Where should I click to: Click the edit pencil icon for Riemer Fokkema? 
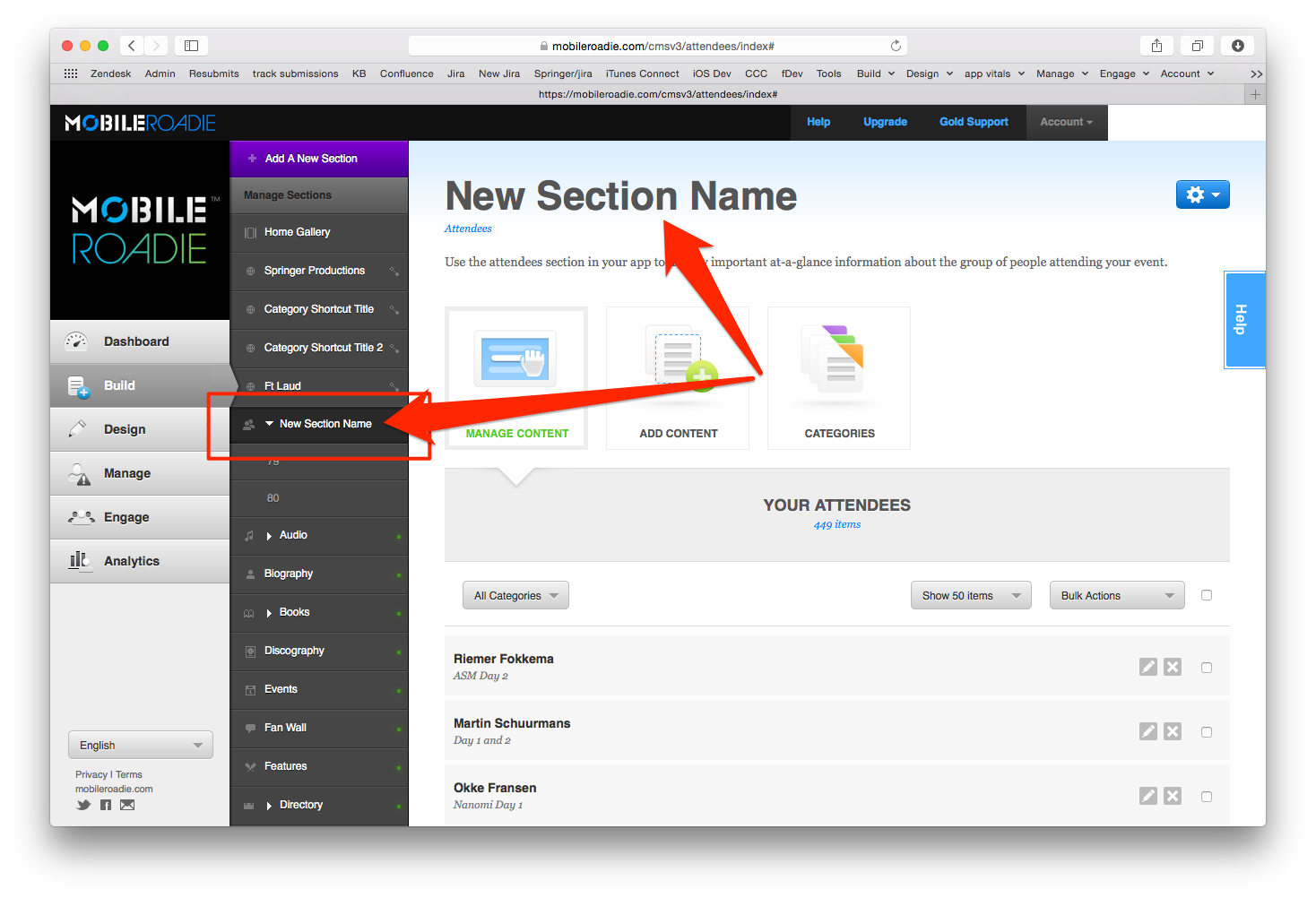coord(1147,667)
